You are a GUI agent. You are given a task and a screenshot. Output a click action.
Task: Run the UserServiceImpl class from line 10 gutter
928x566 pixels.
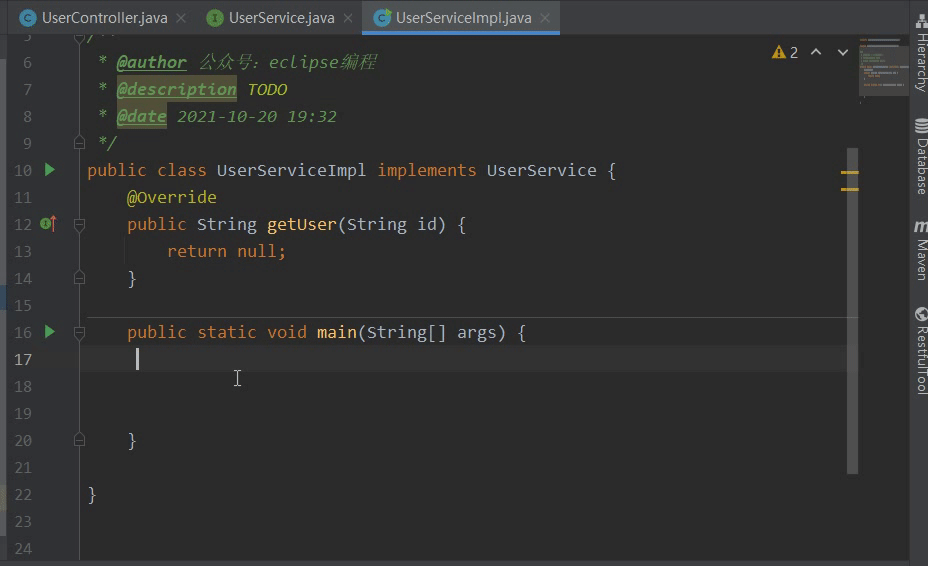tap(50, 171)
